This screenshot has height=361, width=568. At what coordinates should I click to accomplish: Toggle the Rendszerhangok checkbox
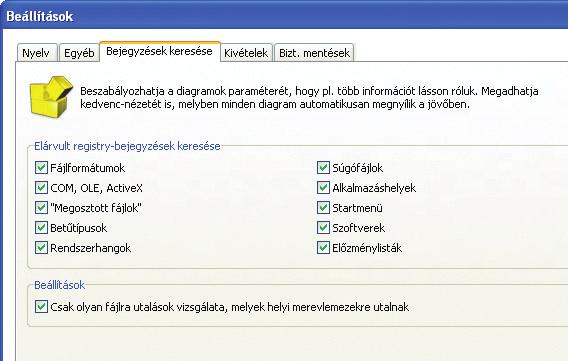pos(41,248)
